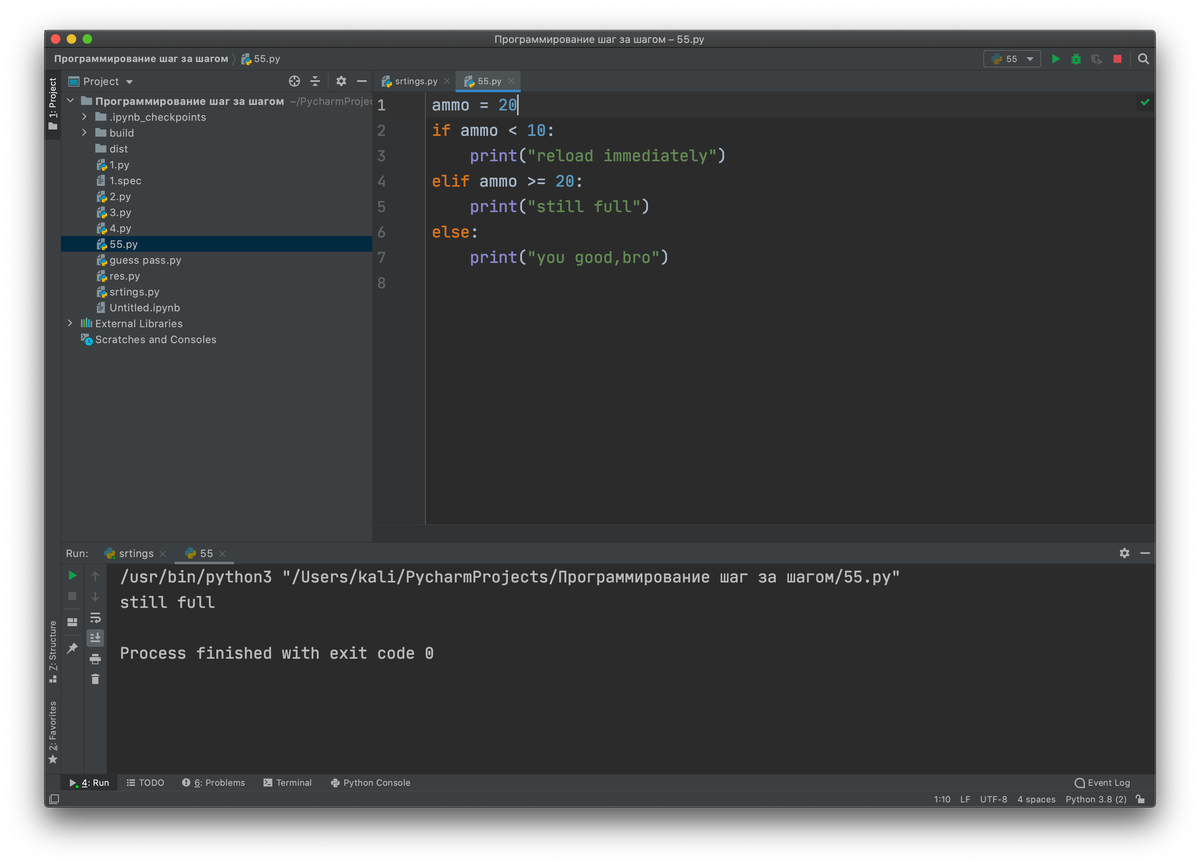
Task: Jump down the stack trace in the Run panel
Action: click(95, 596)
